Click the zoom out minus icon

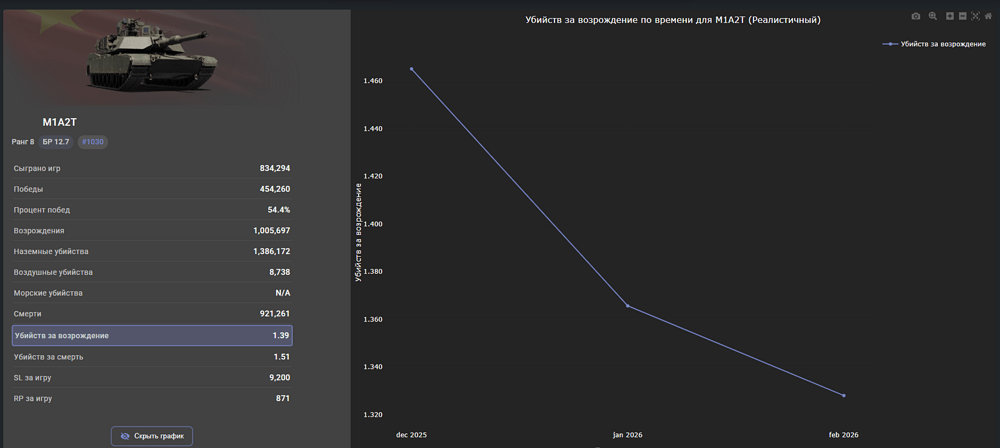(x=962, y=16)
